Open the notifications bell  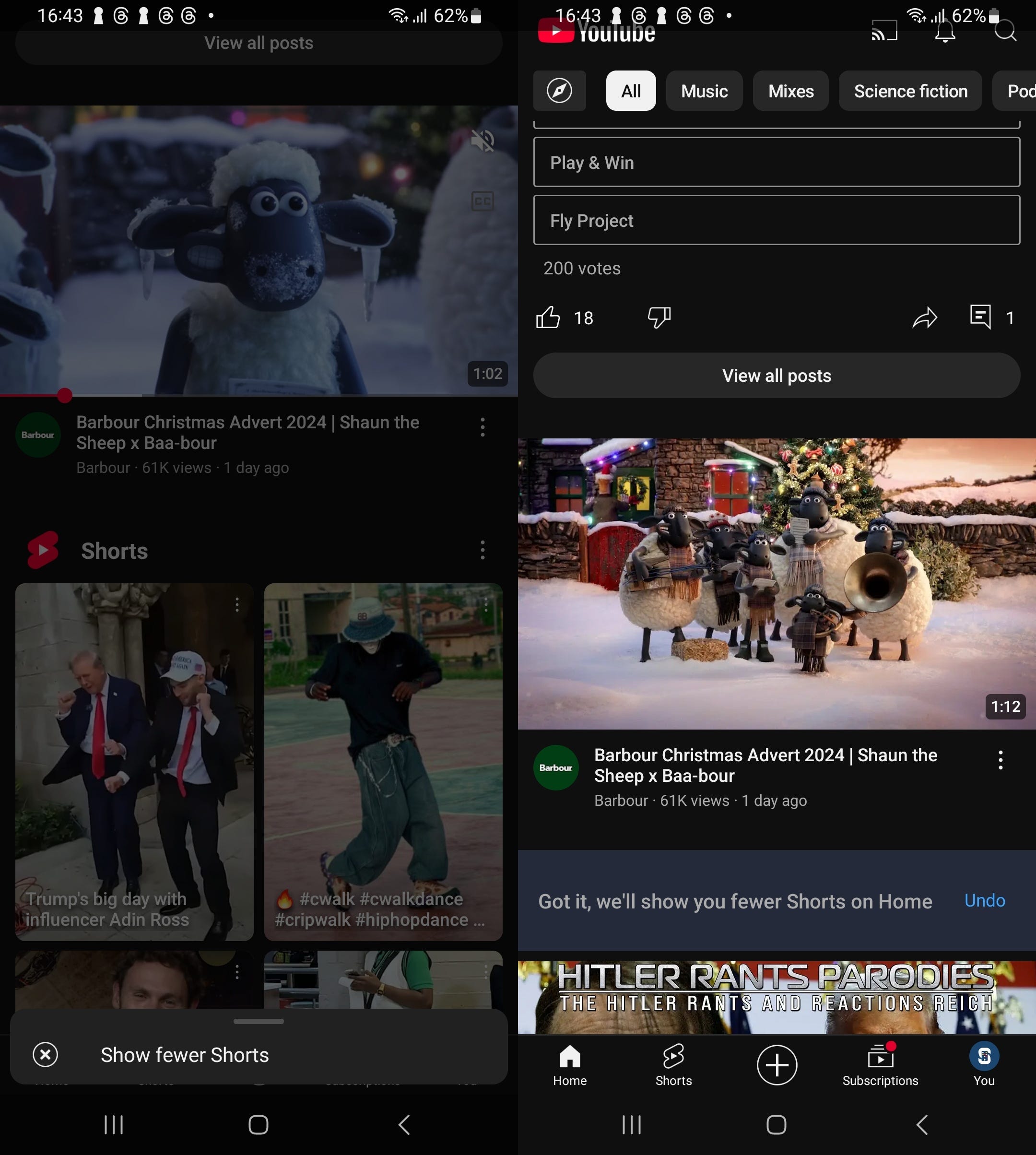[x=945, y=31]
